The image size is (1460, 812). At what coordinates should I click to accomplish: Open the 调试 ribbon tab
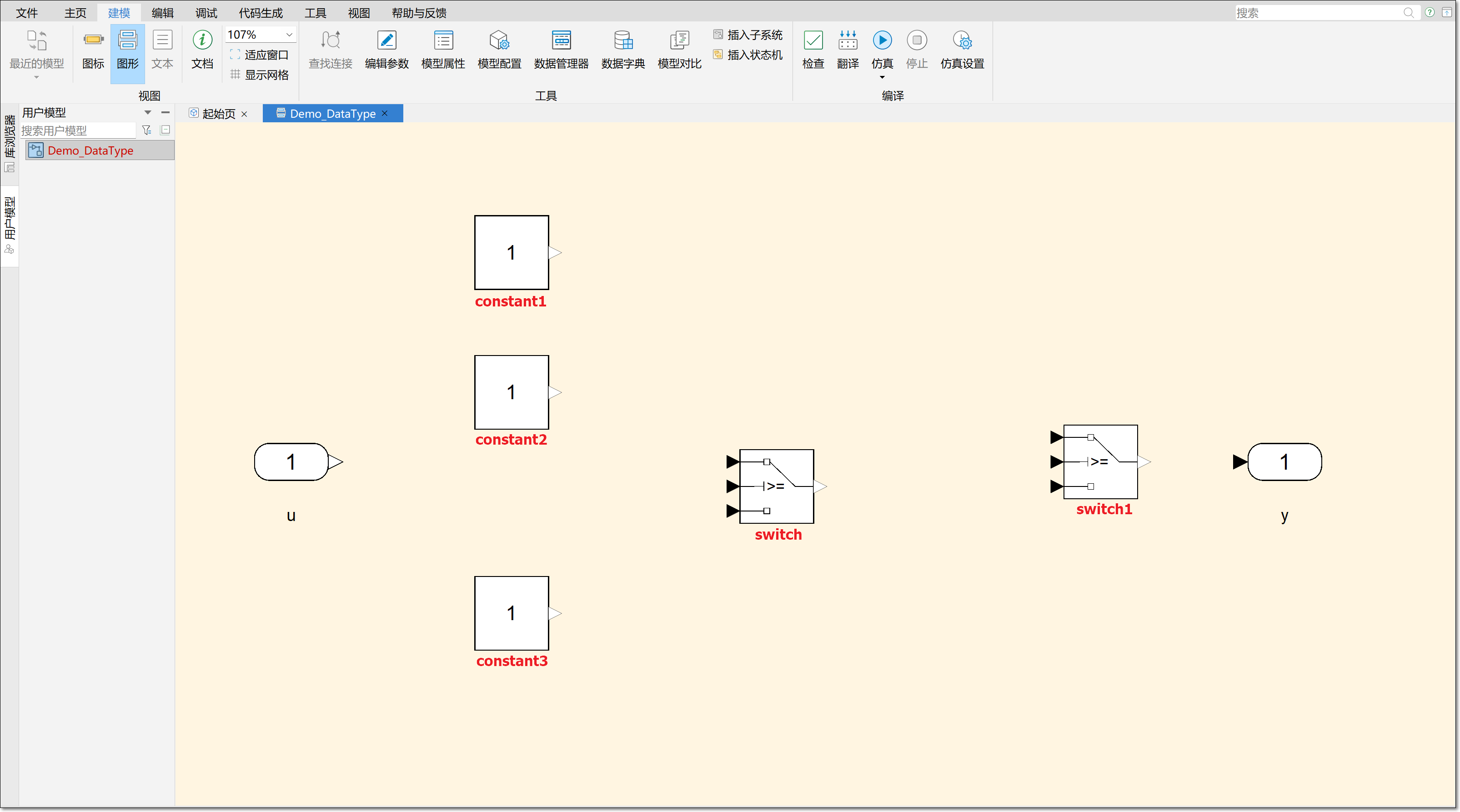pyautogui.click(x=206, y=12)
